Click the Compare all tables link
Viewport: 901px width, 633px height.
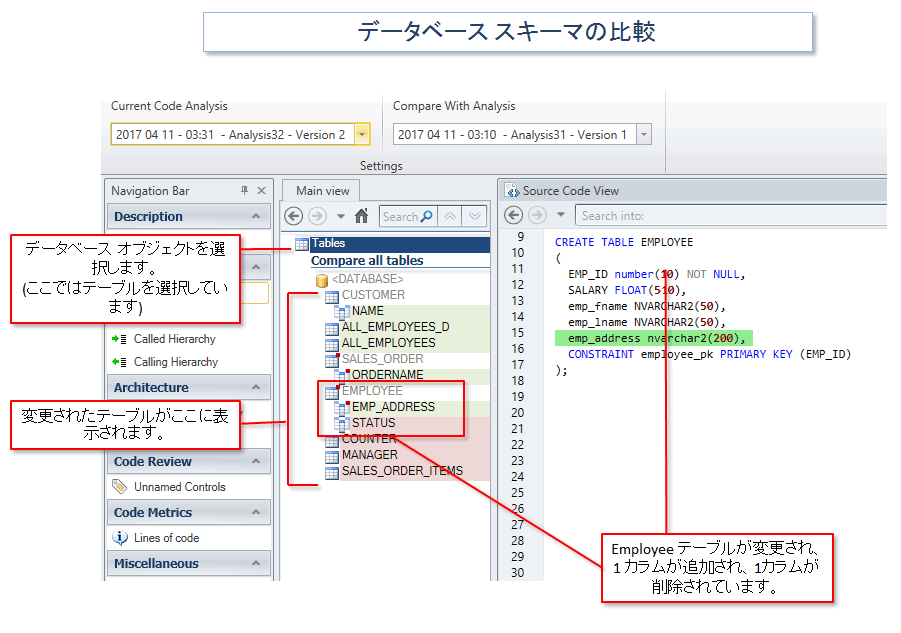point(366,261)
